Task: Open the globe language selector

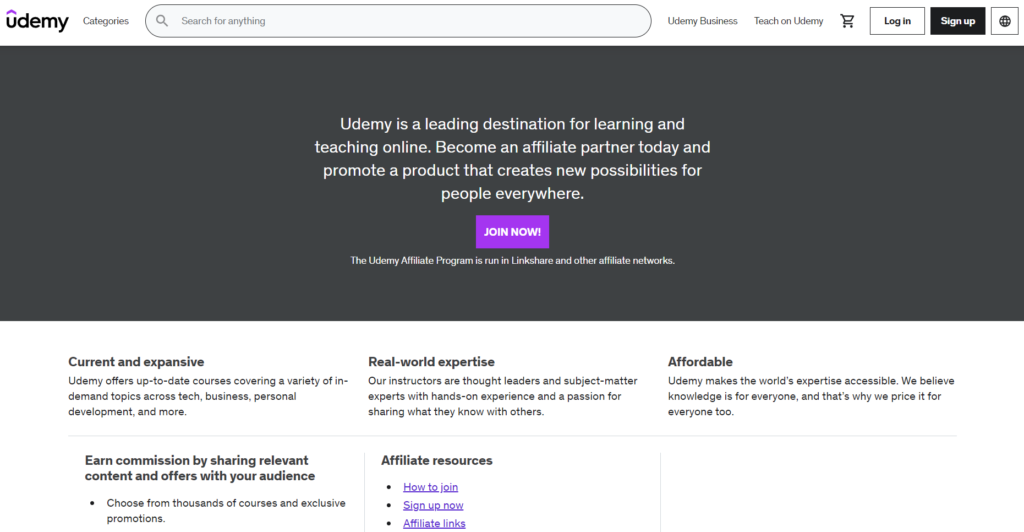Action: click(x=1005, y=21)
